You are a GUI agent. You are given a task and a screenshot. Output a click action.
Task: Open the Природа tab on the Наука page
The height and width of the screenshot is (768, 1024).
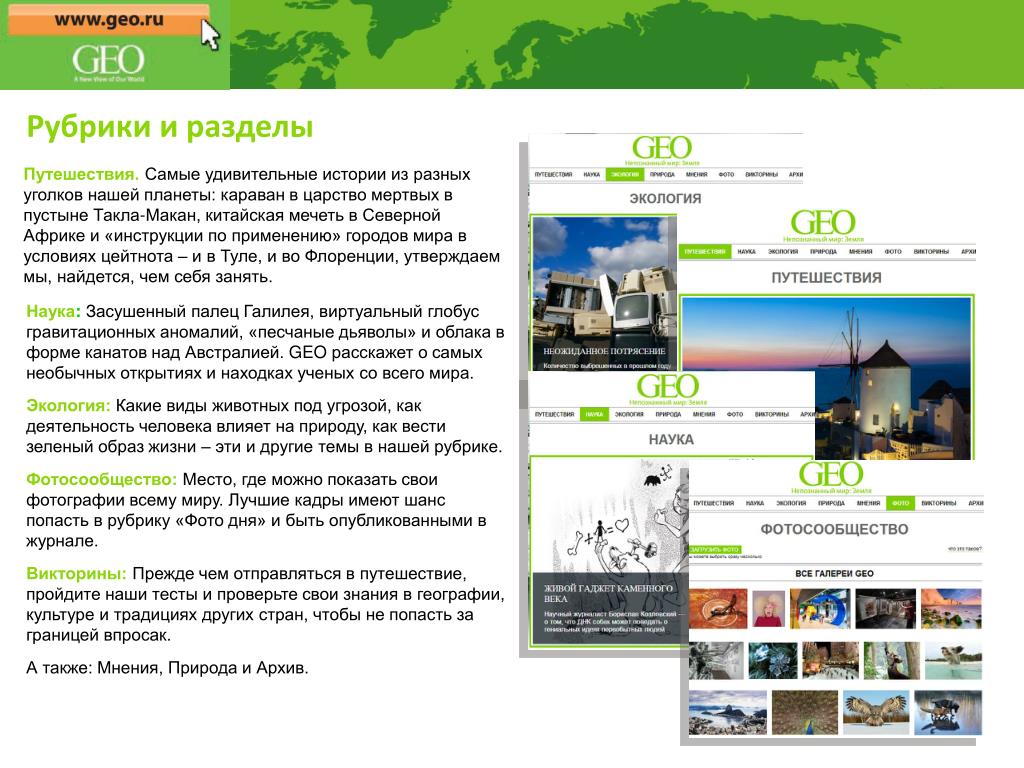(669, 414)
